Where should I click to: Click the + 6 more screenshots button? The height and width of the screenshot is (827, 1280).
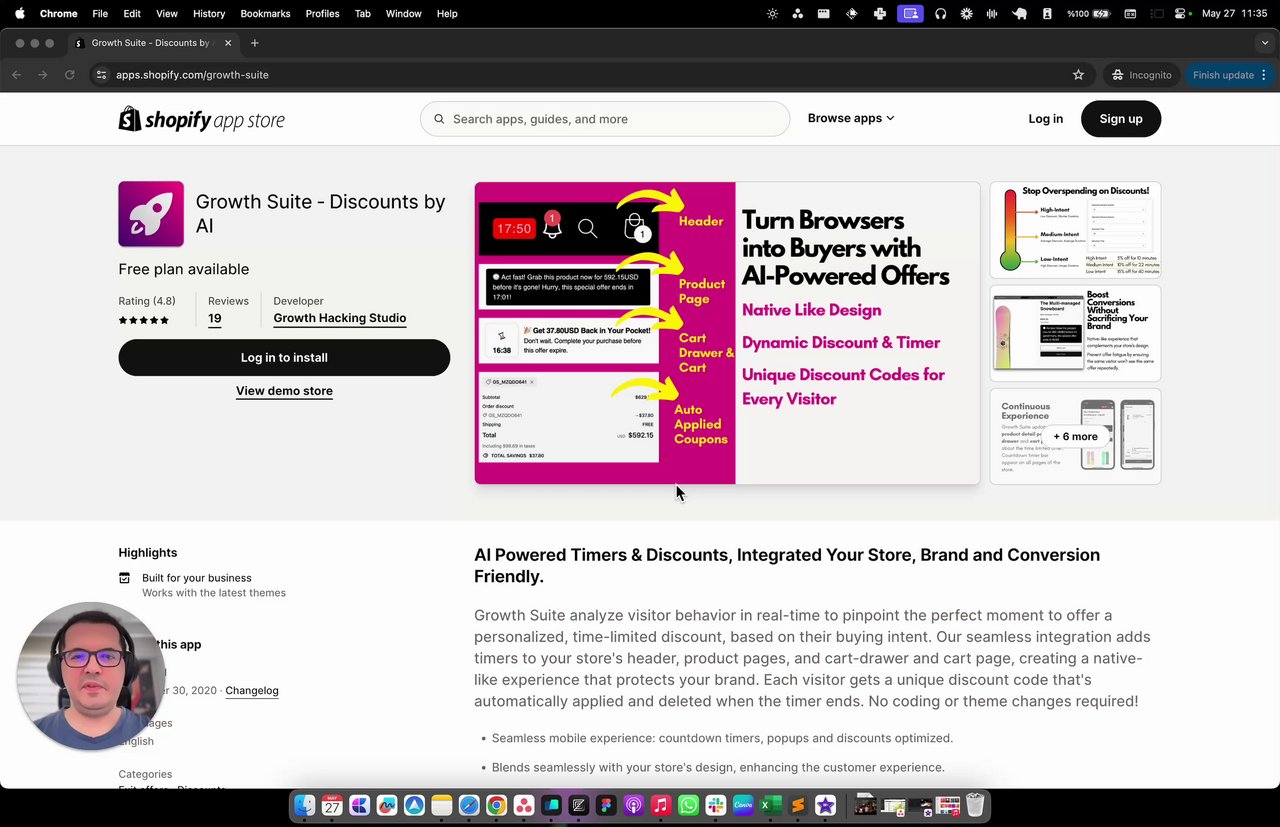coord(1075,436)
